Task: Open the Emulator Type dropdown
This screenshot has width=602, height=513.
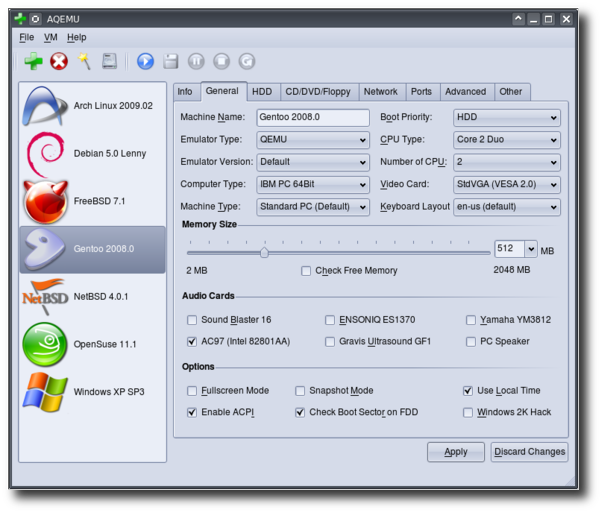Action: click(313, 140)
